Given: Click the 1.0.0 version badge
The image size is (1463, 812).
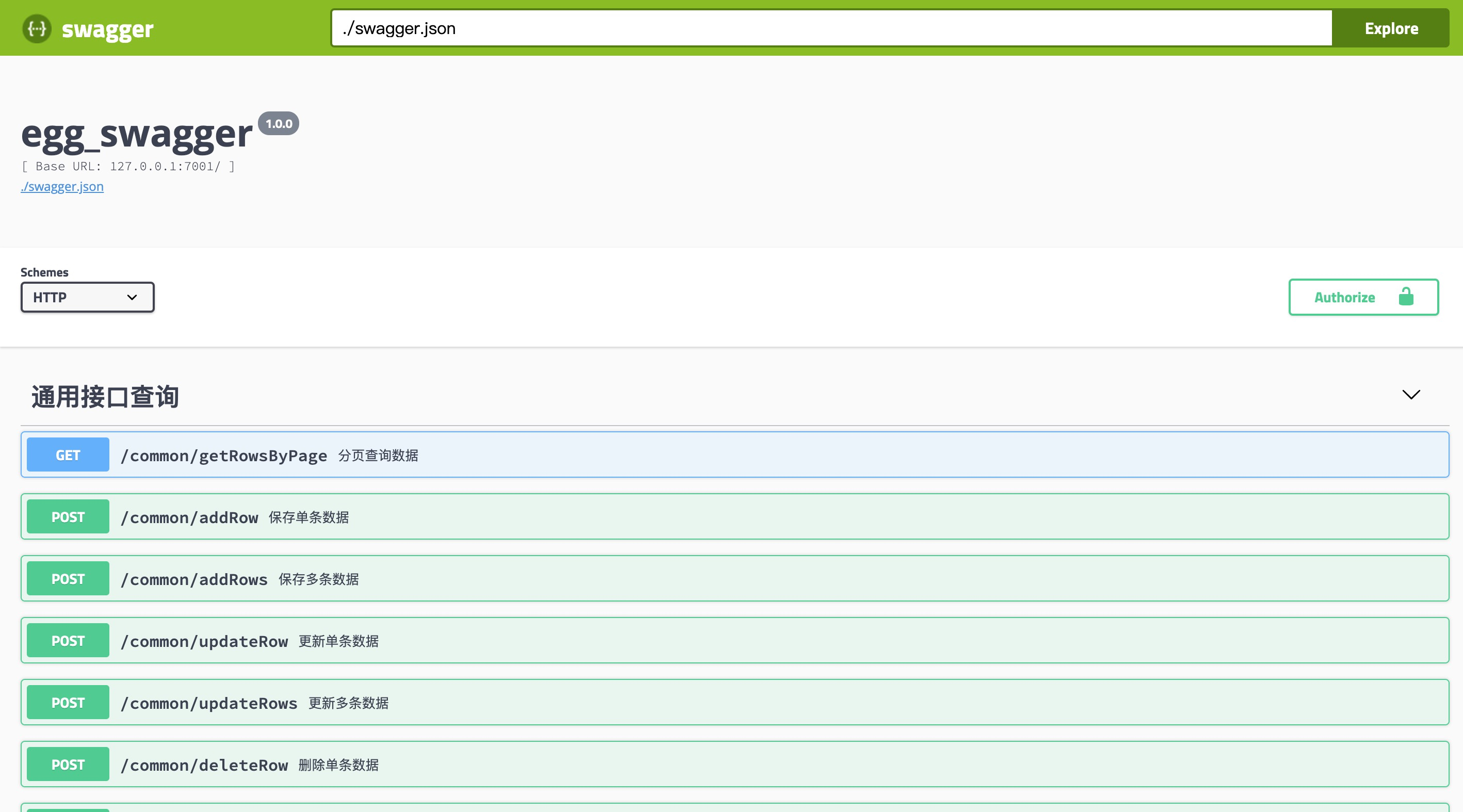Looking at the screenshot, I should coord(278,123).
